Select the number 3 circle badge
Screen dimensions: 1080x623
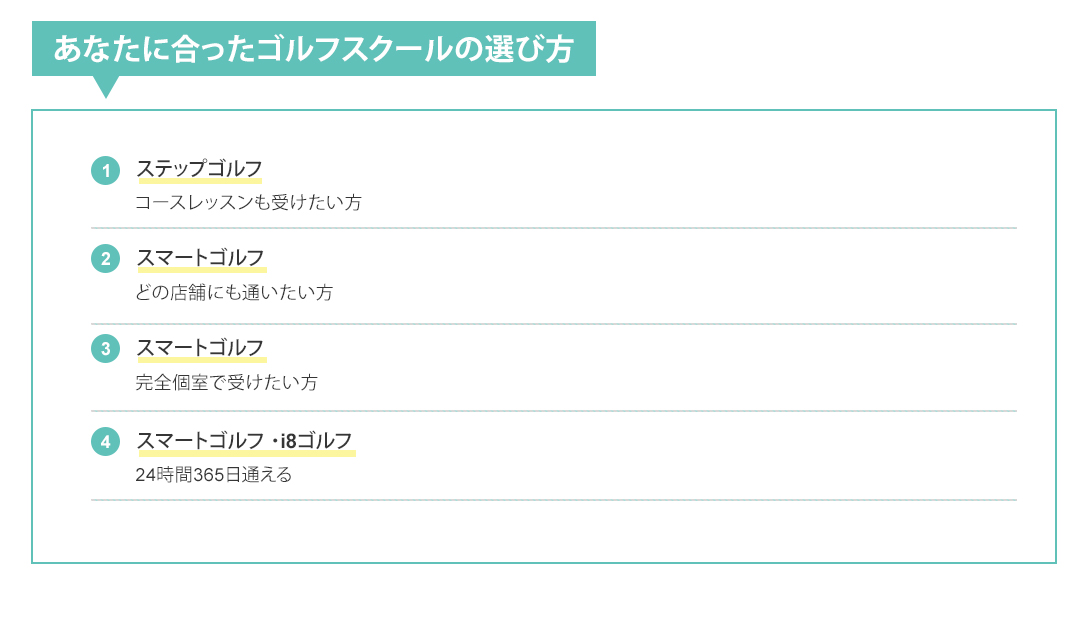pyautogui.click(x=105, y=349)
